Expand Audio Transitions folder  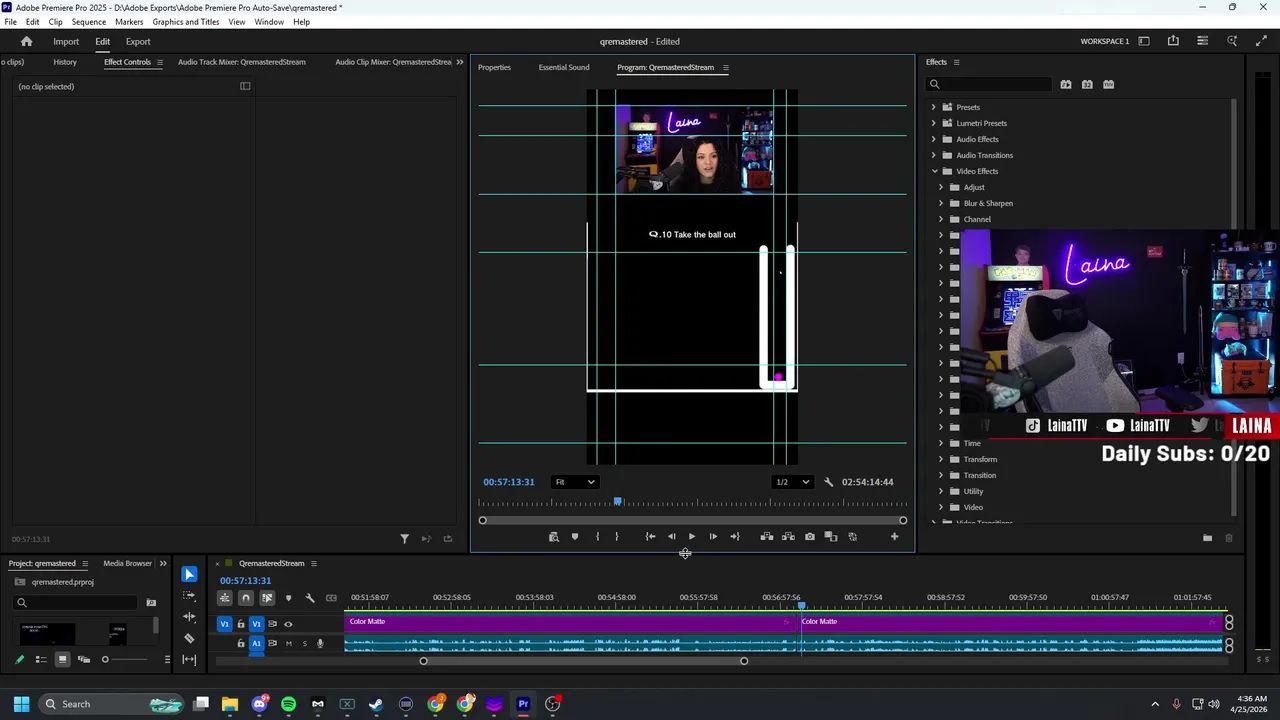934,155
